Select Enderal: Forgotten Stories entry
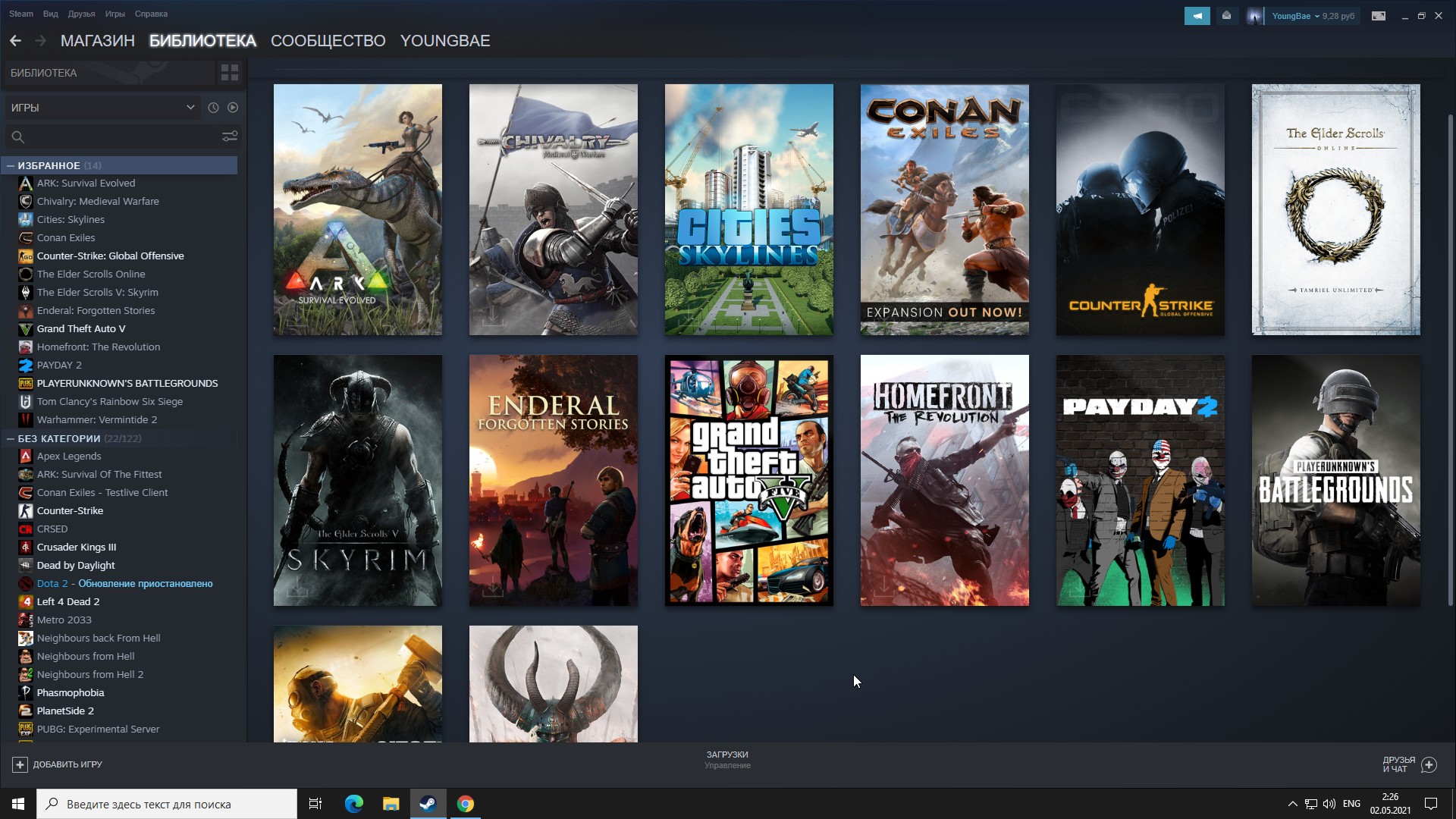 point(96,311)
